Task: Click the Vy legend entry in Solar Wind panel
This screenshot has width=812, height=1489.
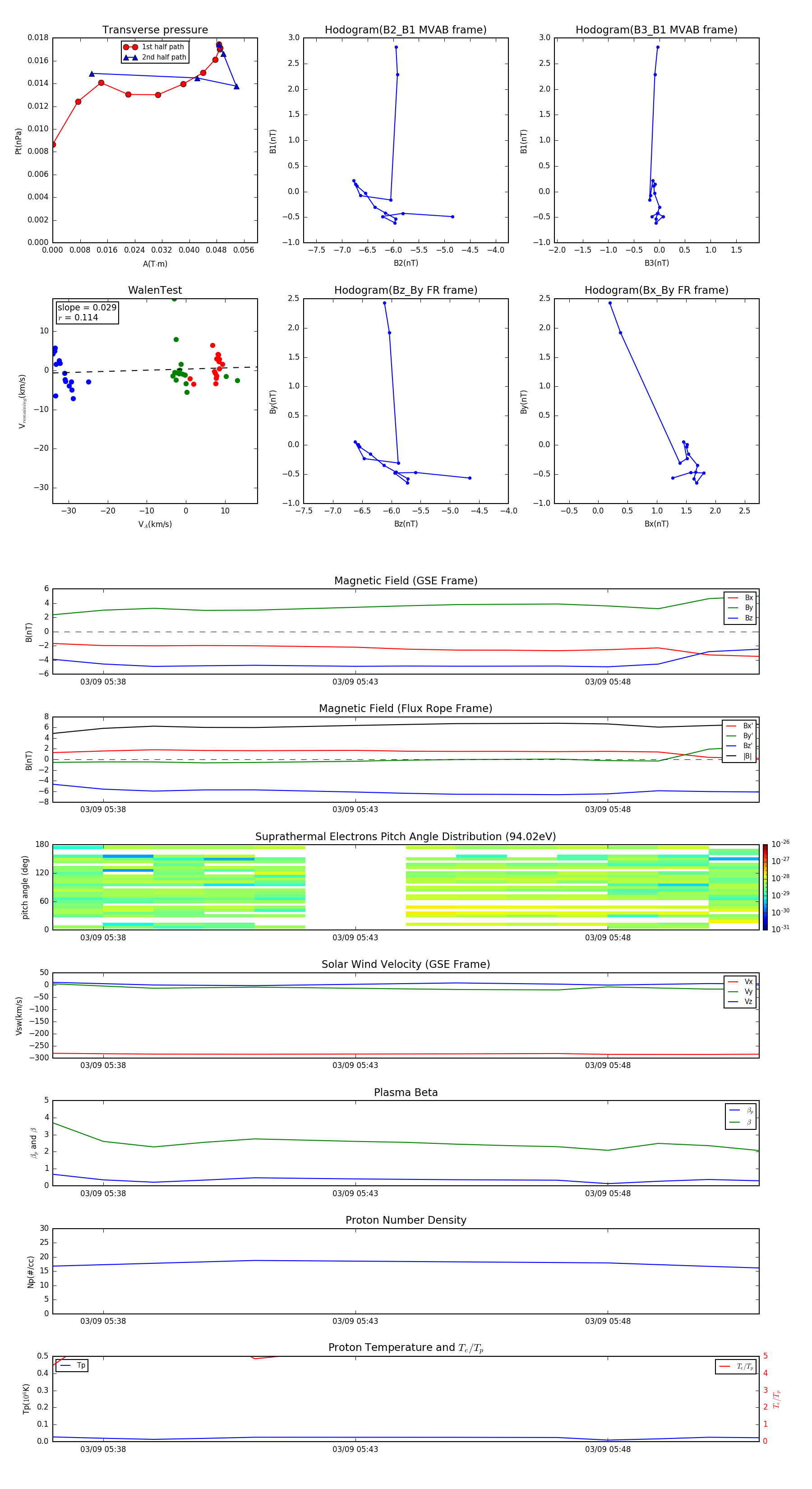Action: click(740, 991)
